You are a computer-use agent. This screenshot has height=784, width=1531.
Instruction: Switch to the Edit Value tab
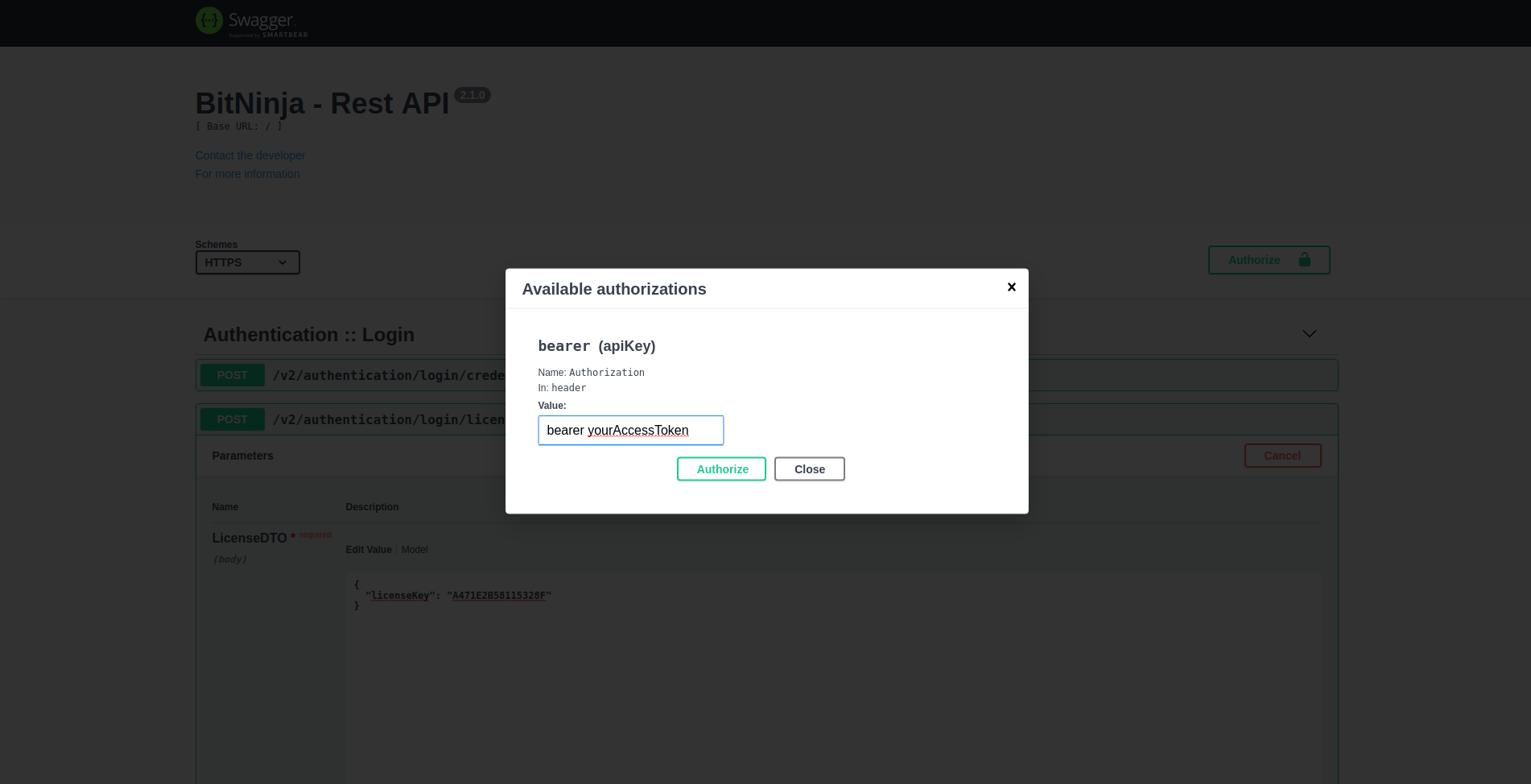369,550
